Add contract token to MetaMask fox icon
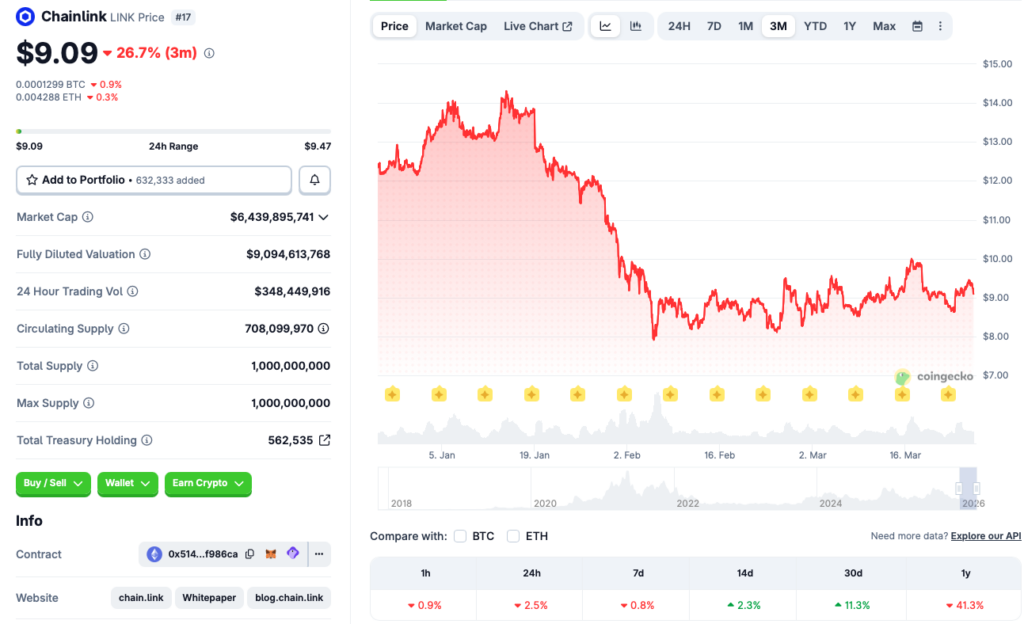Screen dimensions: 1024x624 tap(271, 554)
